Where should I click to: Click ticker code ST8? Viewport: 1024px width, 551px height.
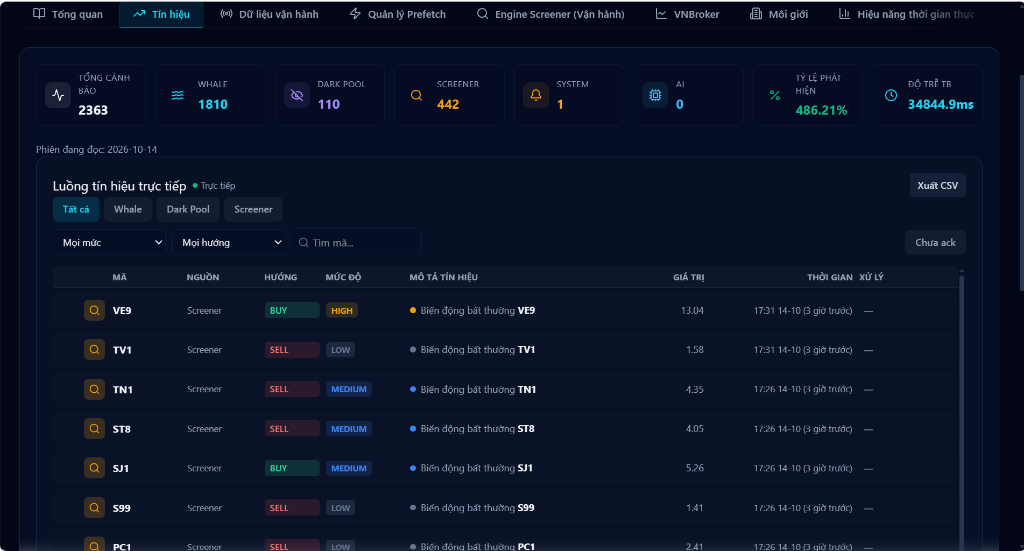[121, 429]
